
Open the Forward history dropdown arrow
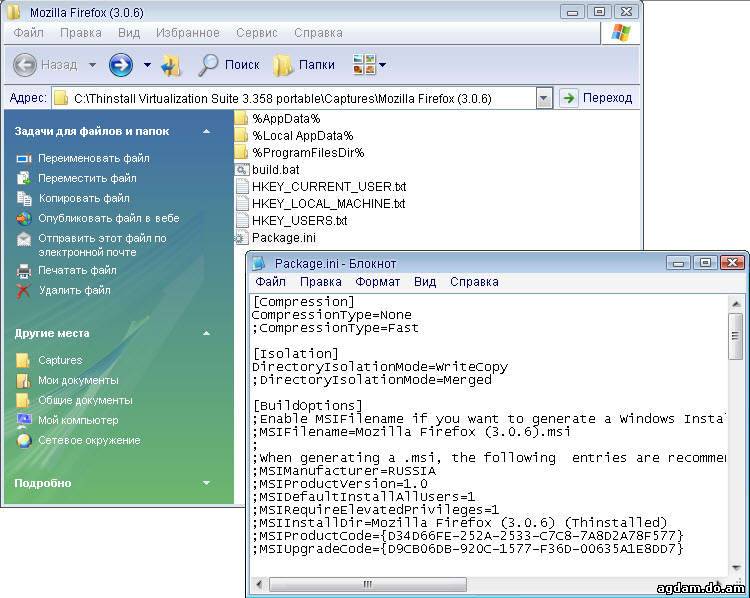pos(147,65)
